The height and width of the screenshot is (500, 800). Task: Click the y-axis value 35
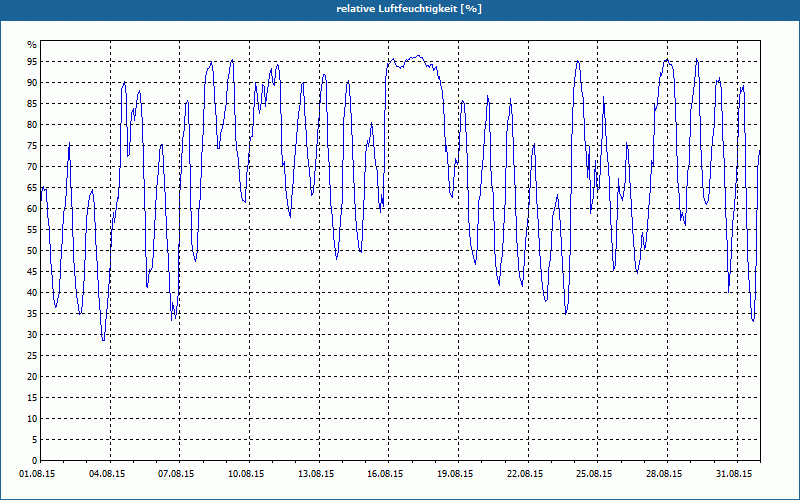tap(32, 314)
